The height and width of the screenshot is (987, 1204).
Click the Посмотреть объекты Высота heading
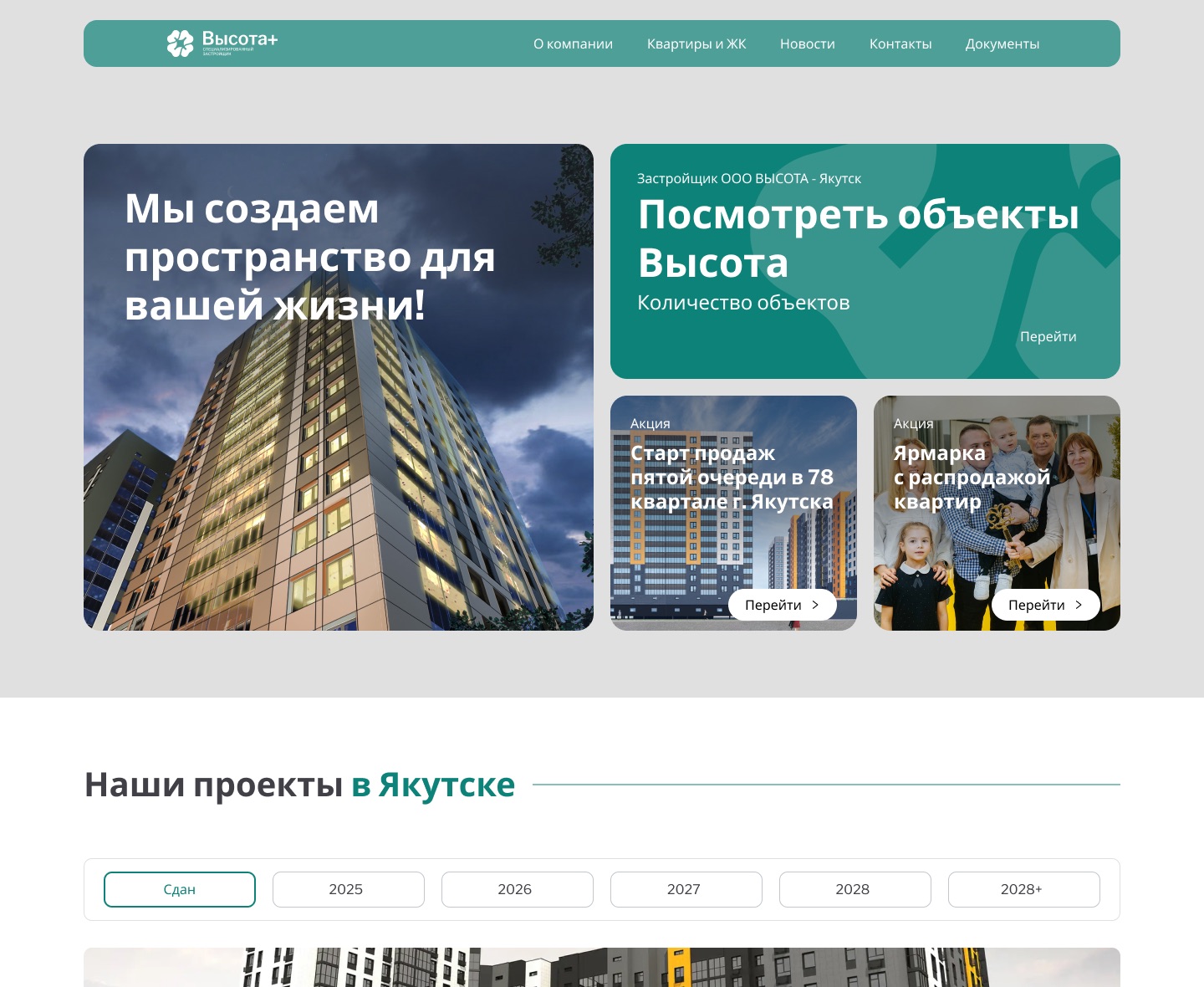click(x=859, y=238)
